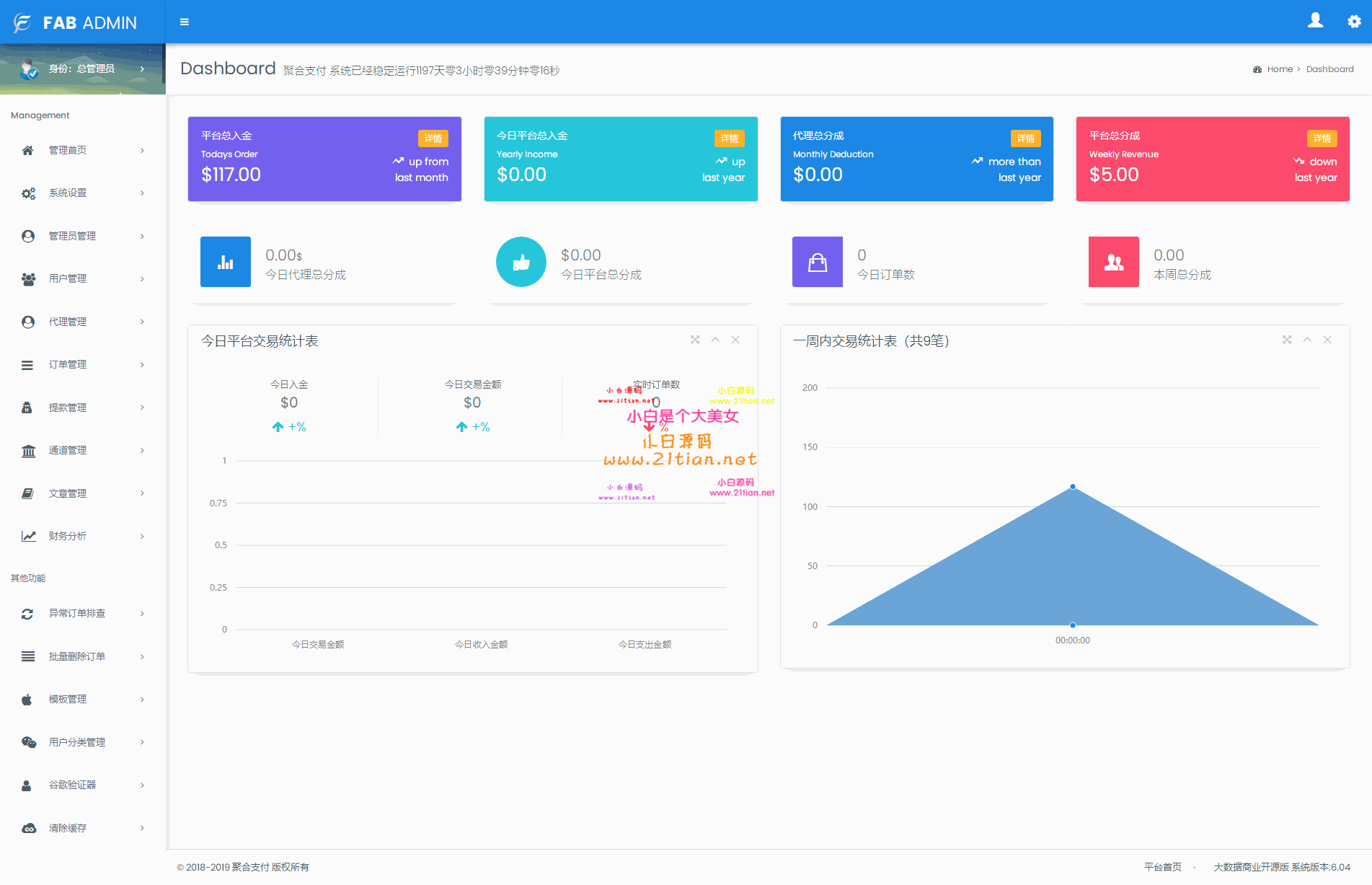Click the thumbs-up 今日平台总分成 icon
1372x885 pixels.
(521, 262)
